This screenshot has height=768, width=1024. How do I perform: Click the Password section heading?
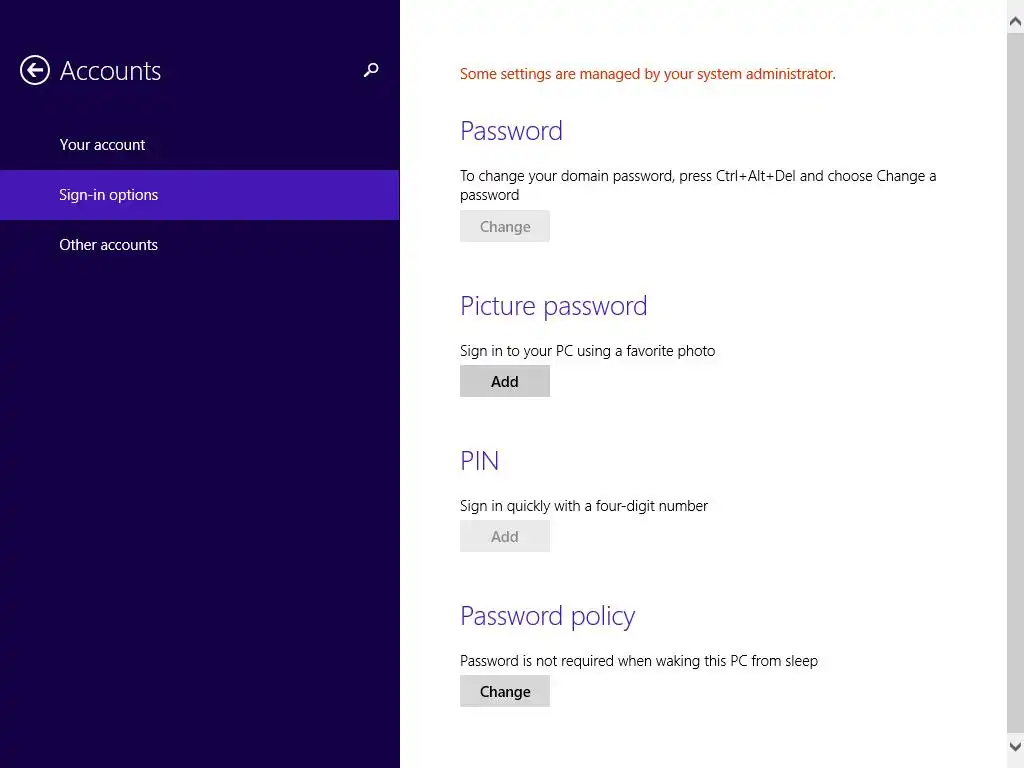[511, 131]
